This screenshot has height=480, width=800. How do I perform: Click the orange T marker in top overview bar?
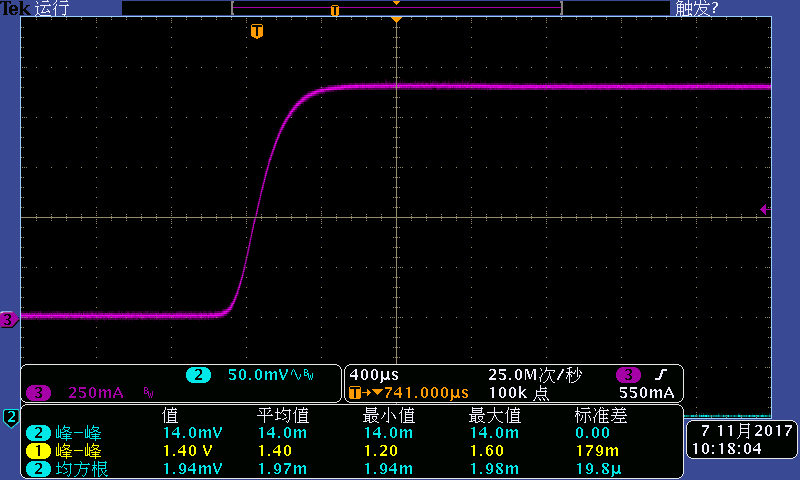(x=335, y=10)
